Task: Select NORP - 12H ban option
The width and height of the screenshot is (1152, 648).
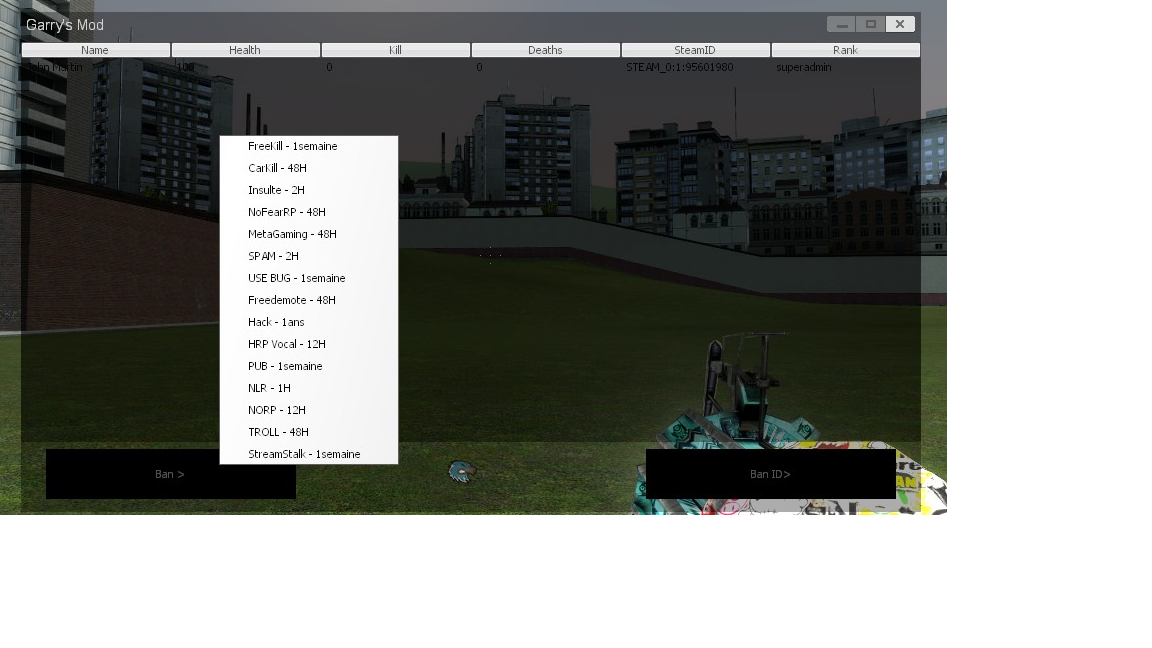Action: point(309,411)
